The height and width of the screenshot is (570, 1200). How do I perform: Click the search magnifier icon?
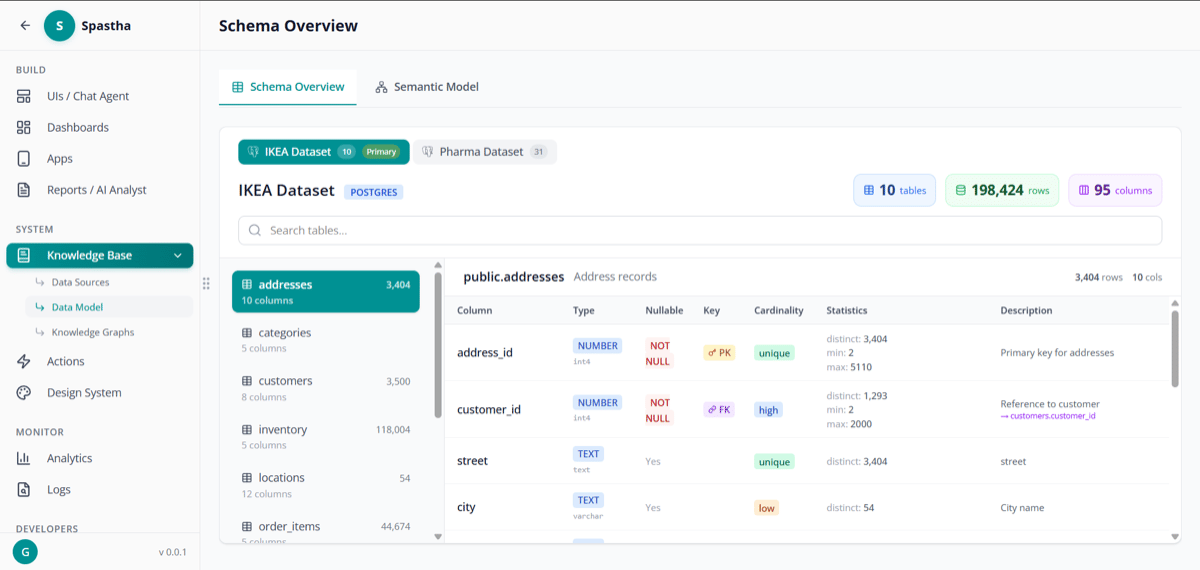(x=256, y=230)
